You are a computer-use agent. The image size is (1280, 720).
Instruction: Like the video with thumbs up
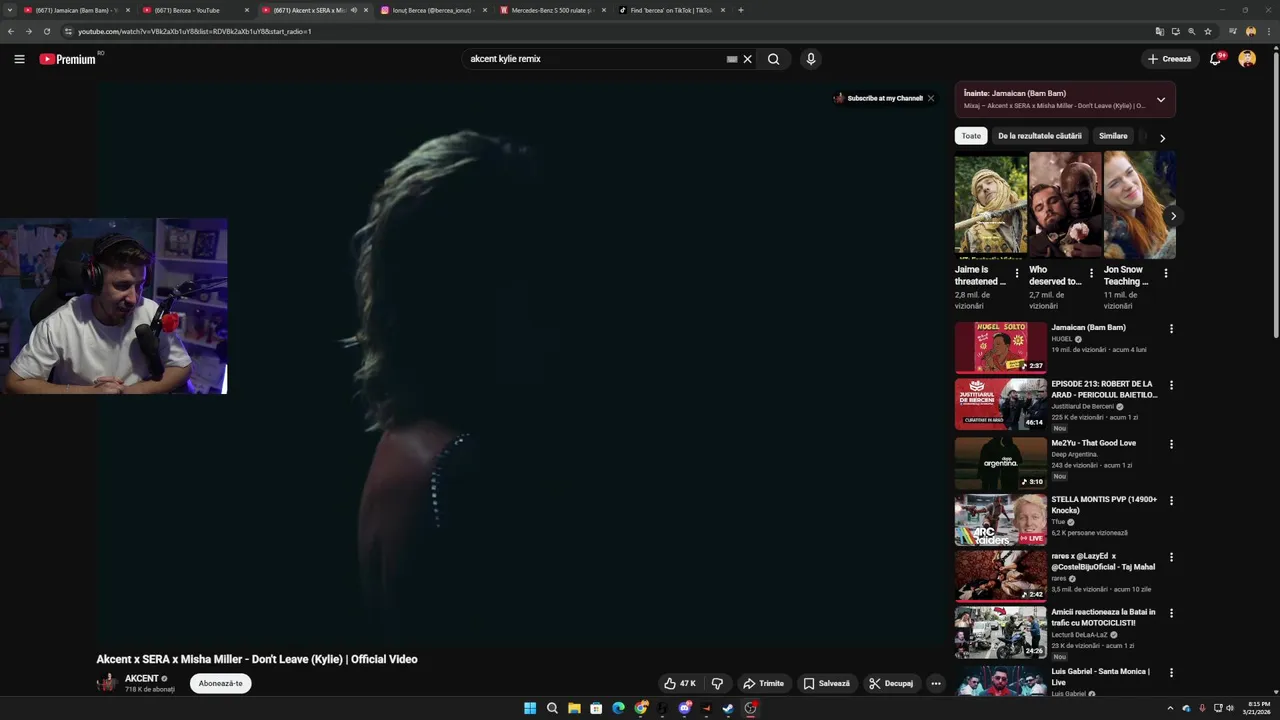[680, 684]
